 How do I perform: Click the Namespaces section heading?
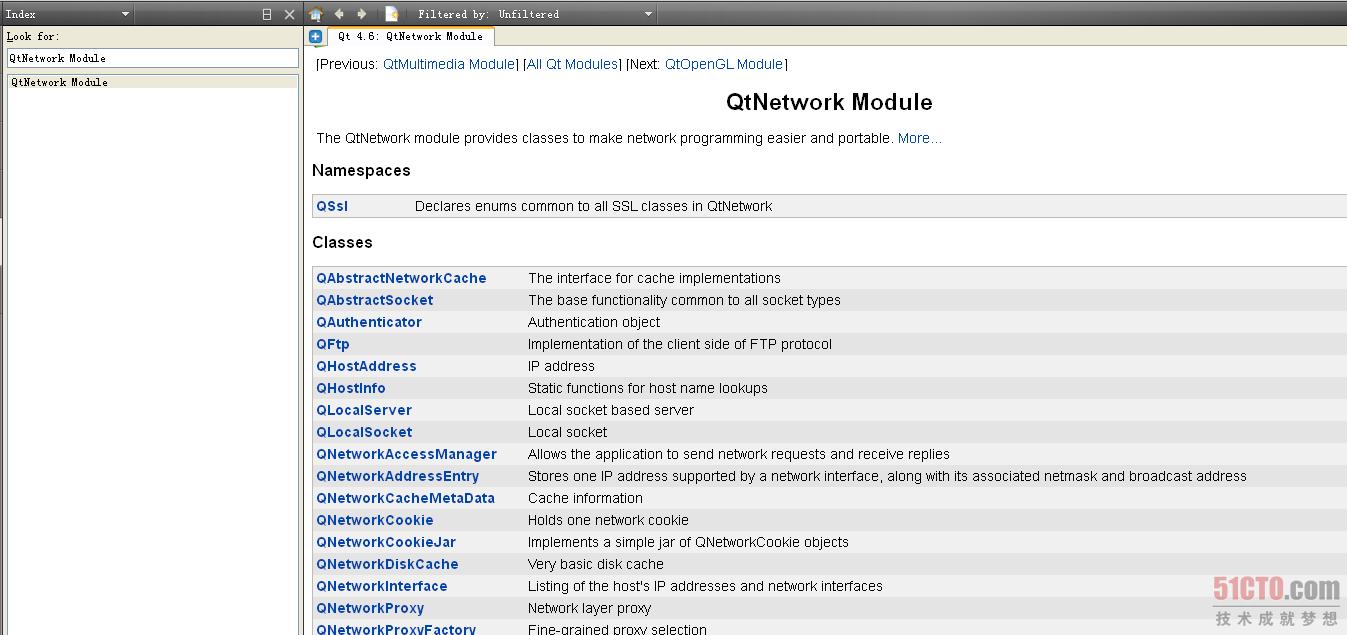361,171
